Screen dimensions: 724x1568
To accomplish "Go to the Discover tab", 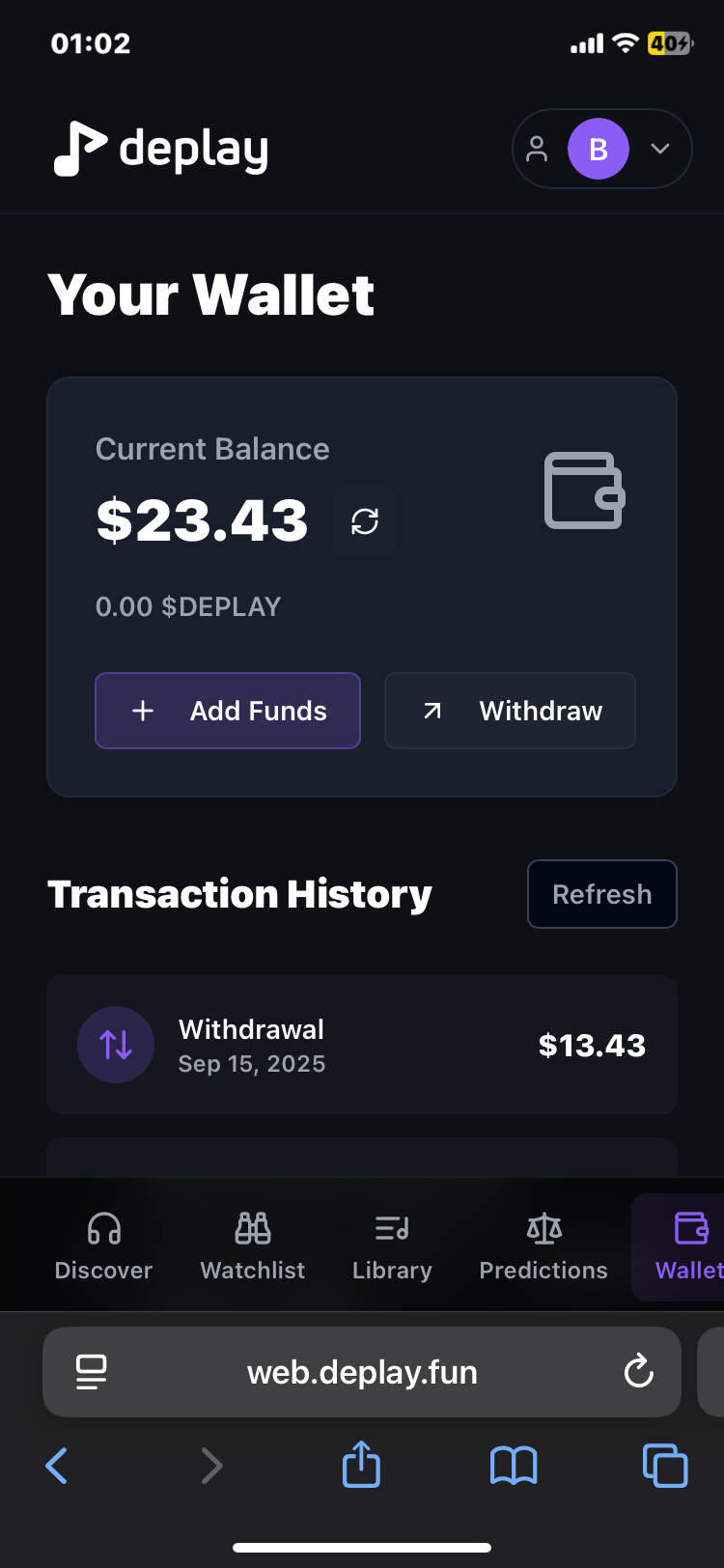I will click(x=104, y=1247).
